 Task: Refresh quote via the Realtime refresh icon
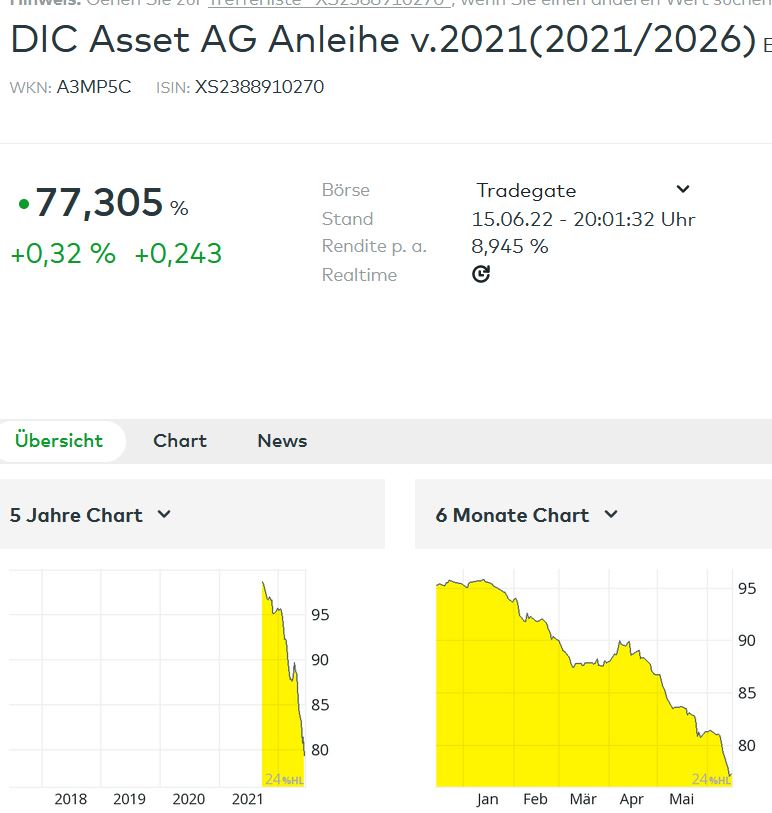[x=481, y=273]
